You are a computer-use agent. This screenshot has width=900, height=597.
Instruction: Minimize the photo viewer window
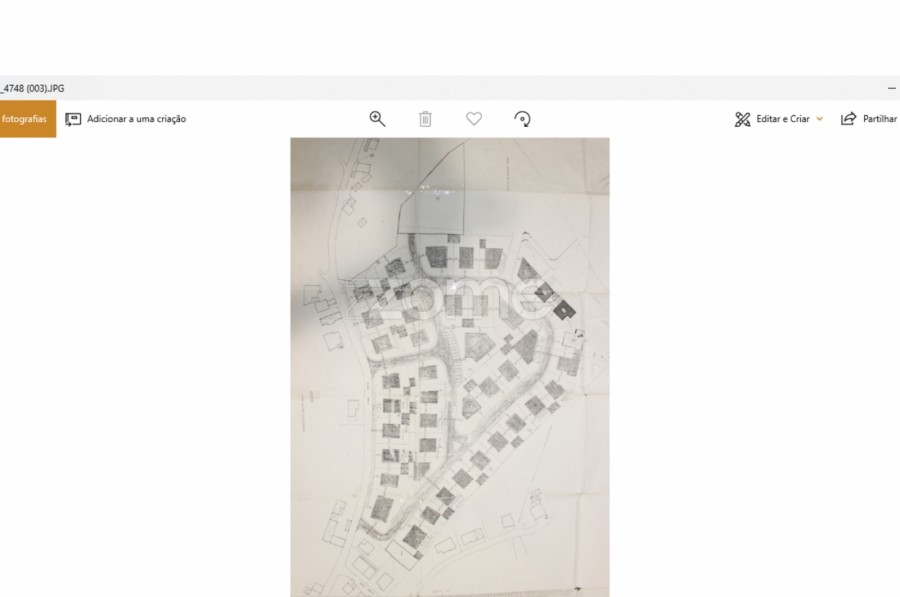coord(891,88)
